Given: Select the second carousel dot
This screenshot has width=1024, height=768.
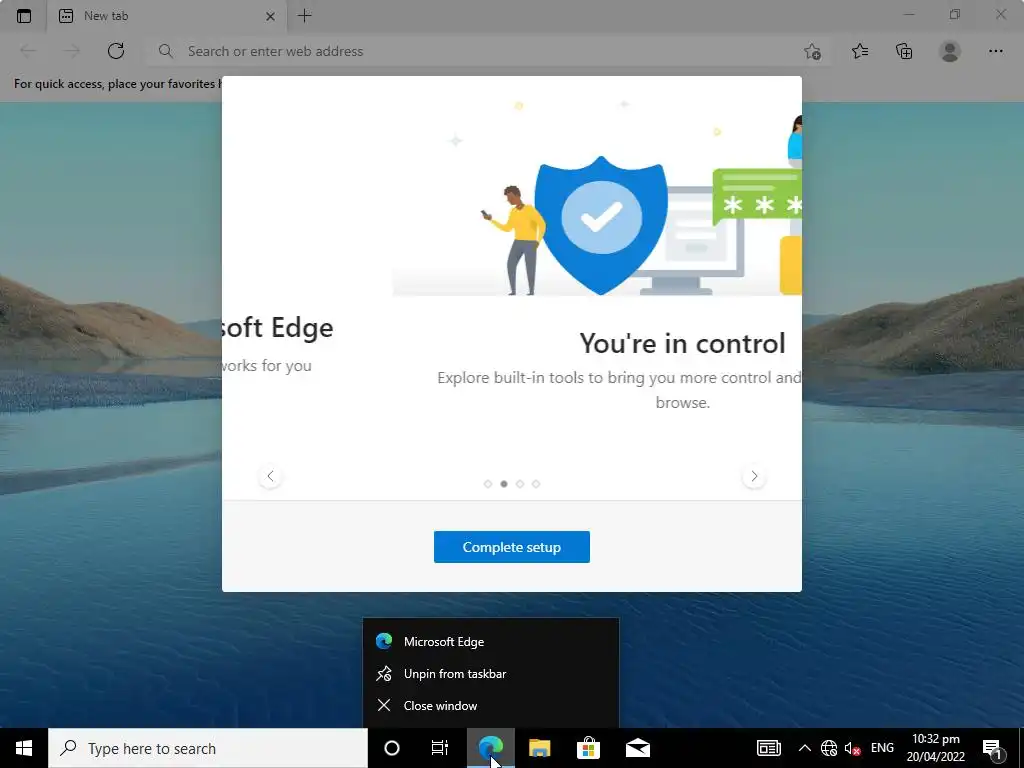Looking at the screenshot, I should pyautogui.click(x=504, y=484).
